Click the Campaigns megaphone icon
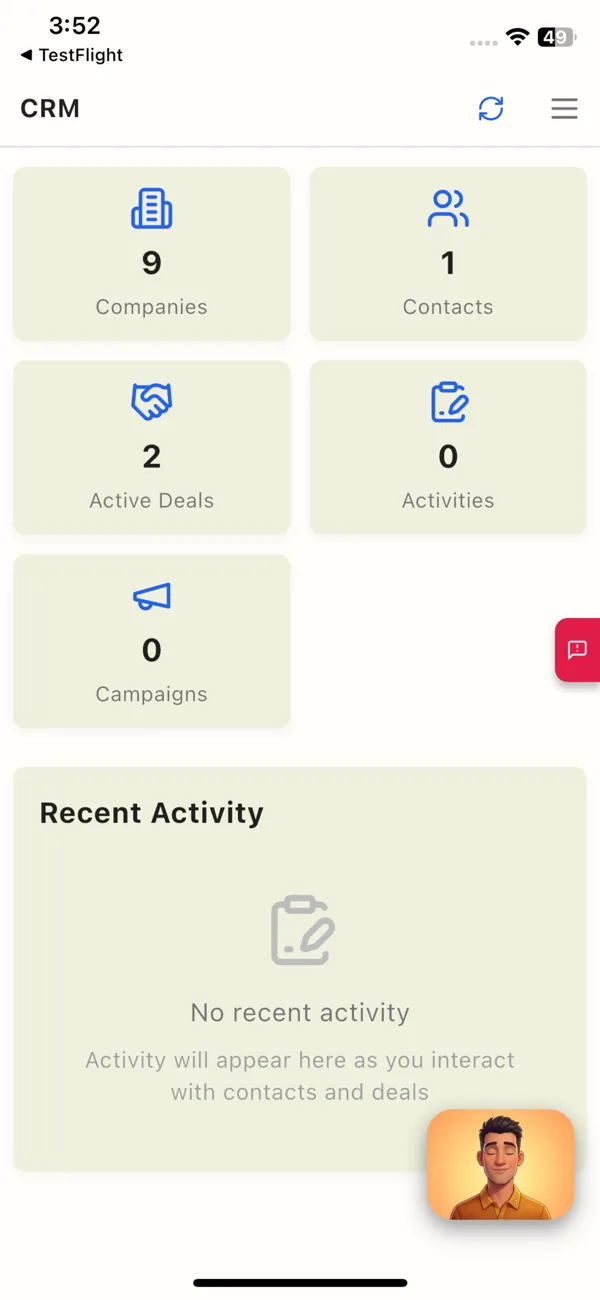 click(x=152, y=596)
